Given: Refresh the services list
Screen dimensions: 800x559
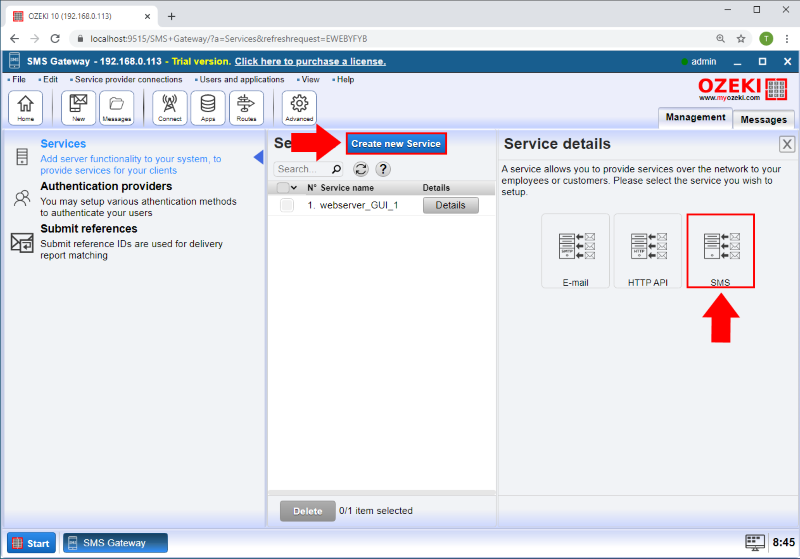Looking at the screenshot, I should pos(361,169).
